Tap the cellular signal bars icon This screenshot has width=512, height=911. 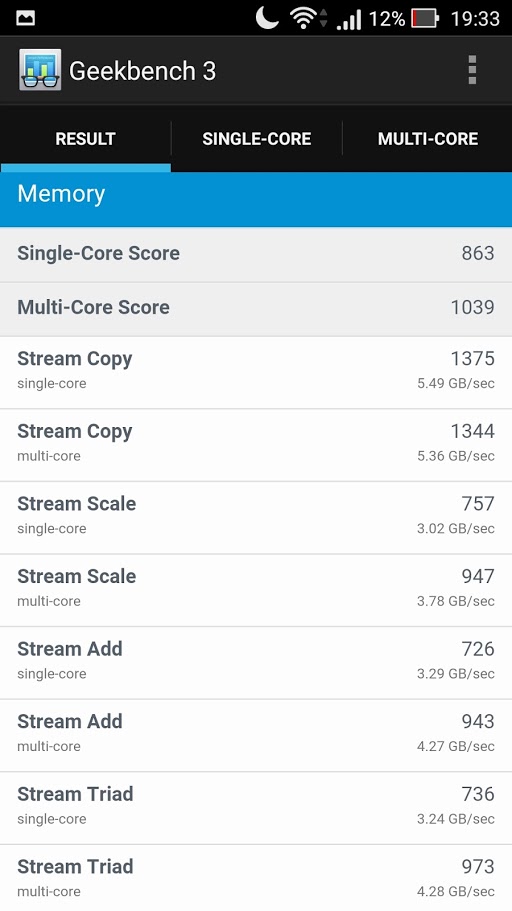[349, 19]
